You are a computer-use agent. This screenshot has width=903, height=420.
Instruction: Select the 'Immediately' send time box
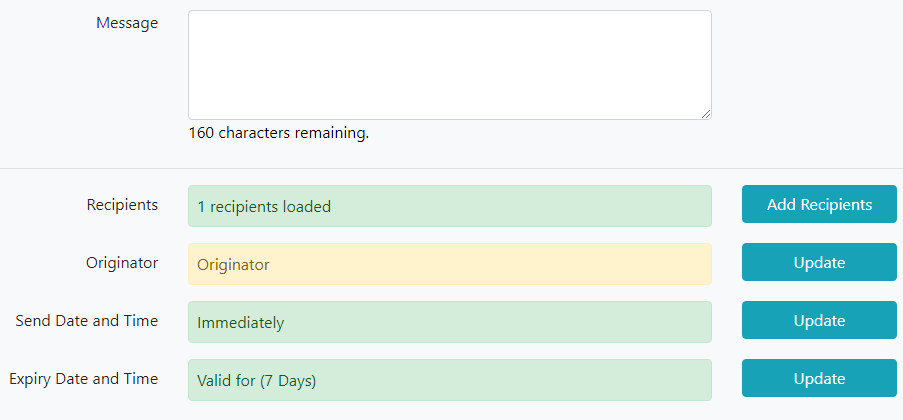450,322
